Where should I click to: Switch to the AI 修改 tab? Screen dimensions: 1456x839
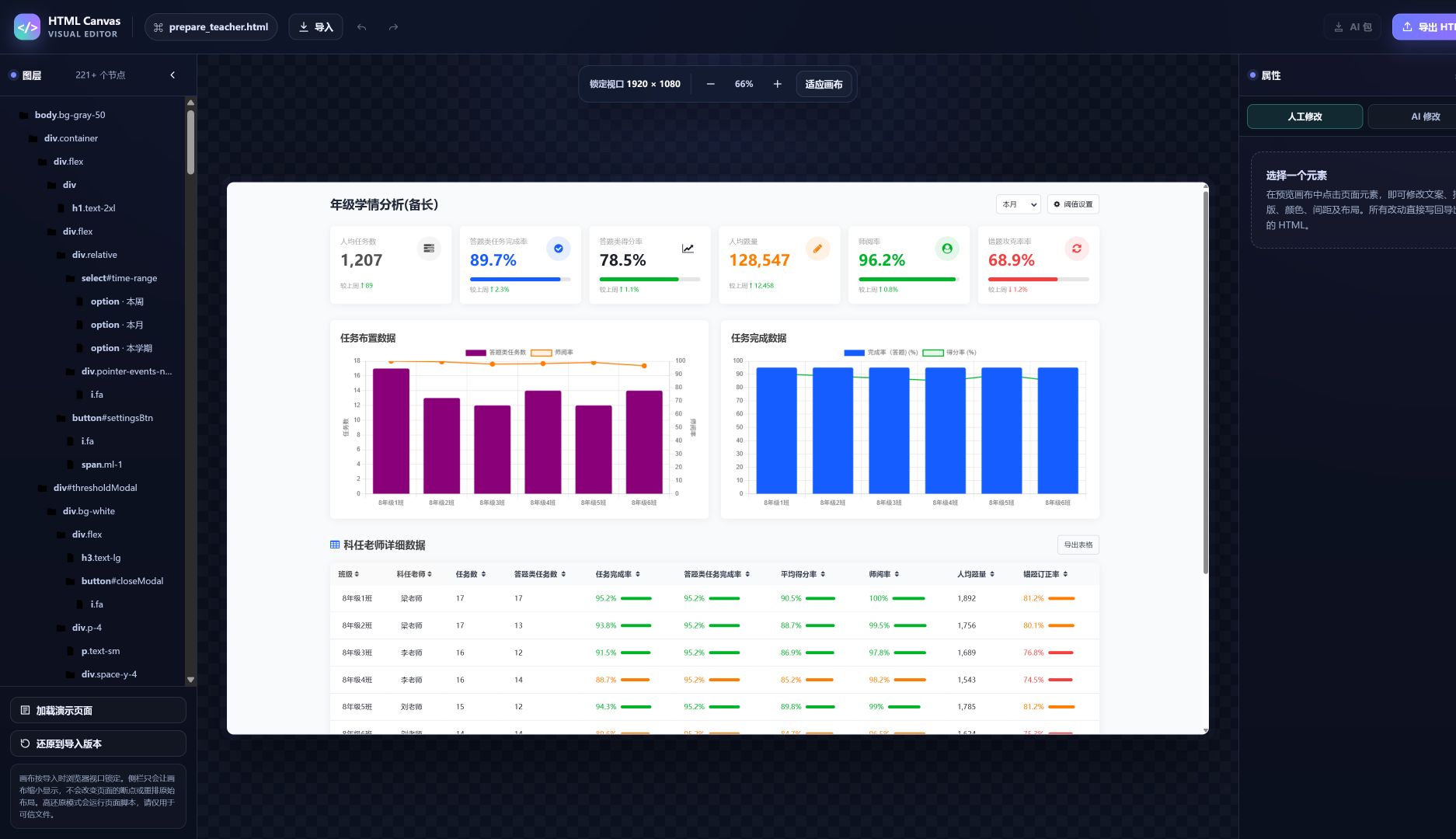point(1425,117)
